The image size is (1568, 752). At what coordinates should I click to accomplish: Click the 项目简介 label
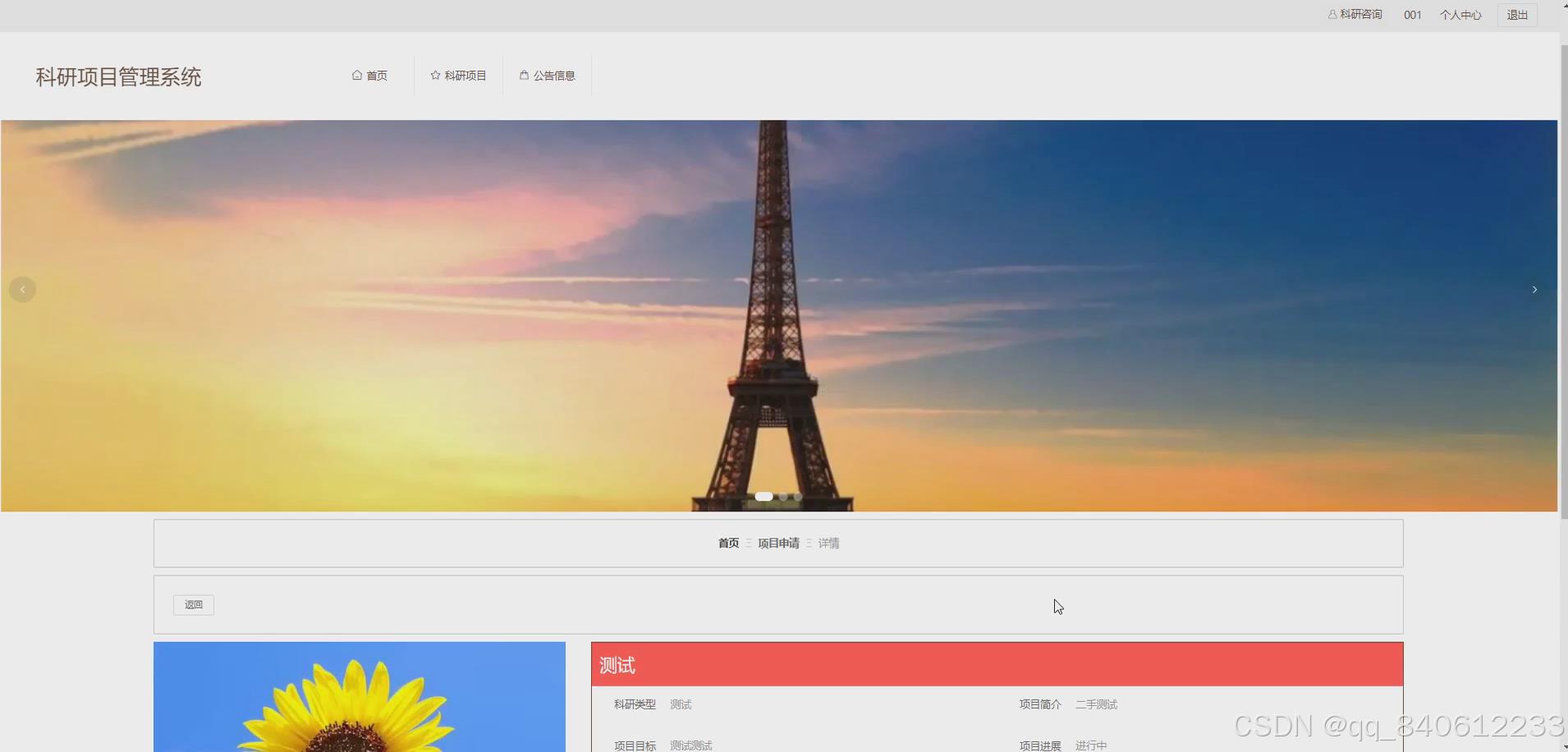(x=1040, y=704)
